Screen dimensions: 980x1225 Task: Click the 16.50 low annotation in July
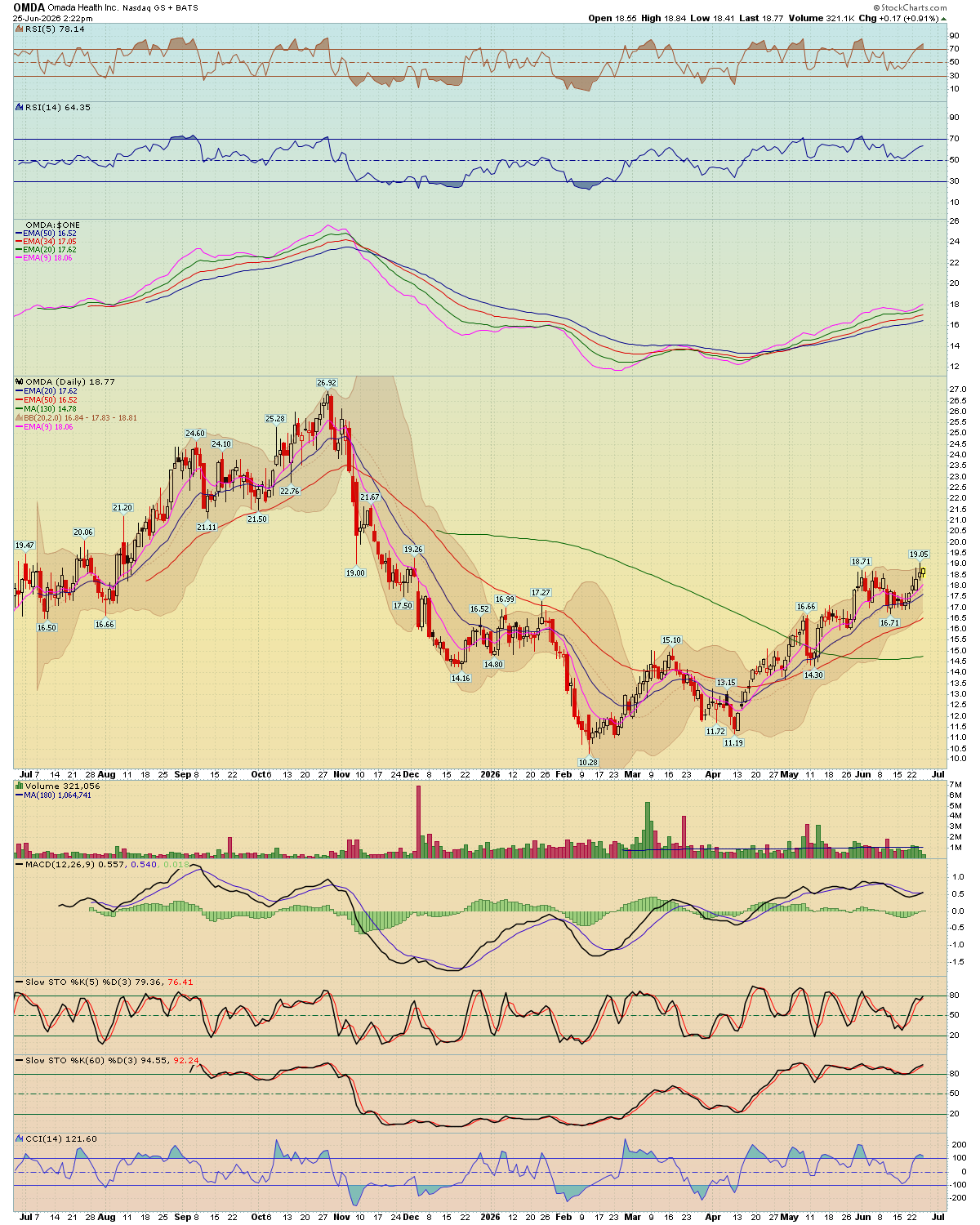click(47, 627)
